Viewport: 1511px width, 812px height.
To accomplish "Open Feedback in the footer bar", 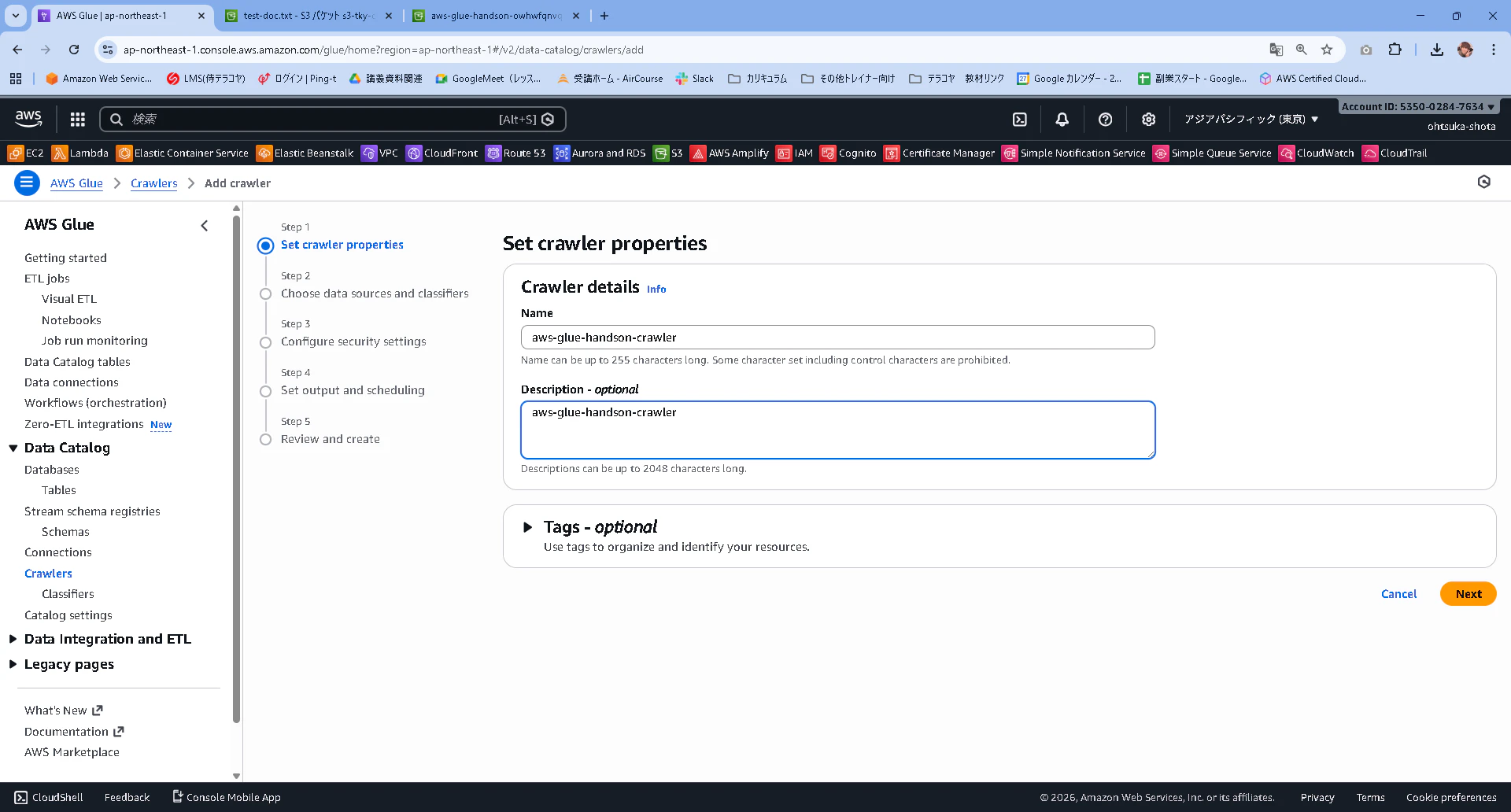I will pos(127,797).
